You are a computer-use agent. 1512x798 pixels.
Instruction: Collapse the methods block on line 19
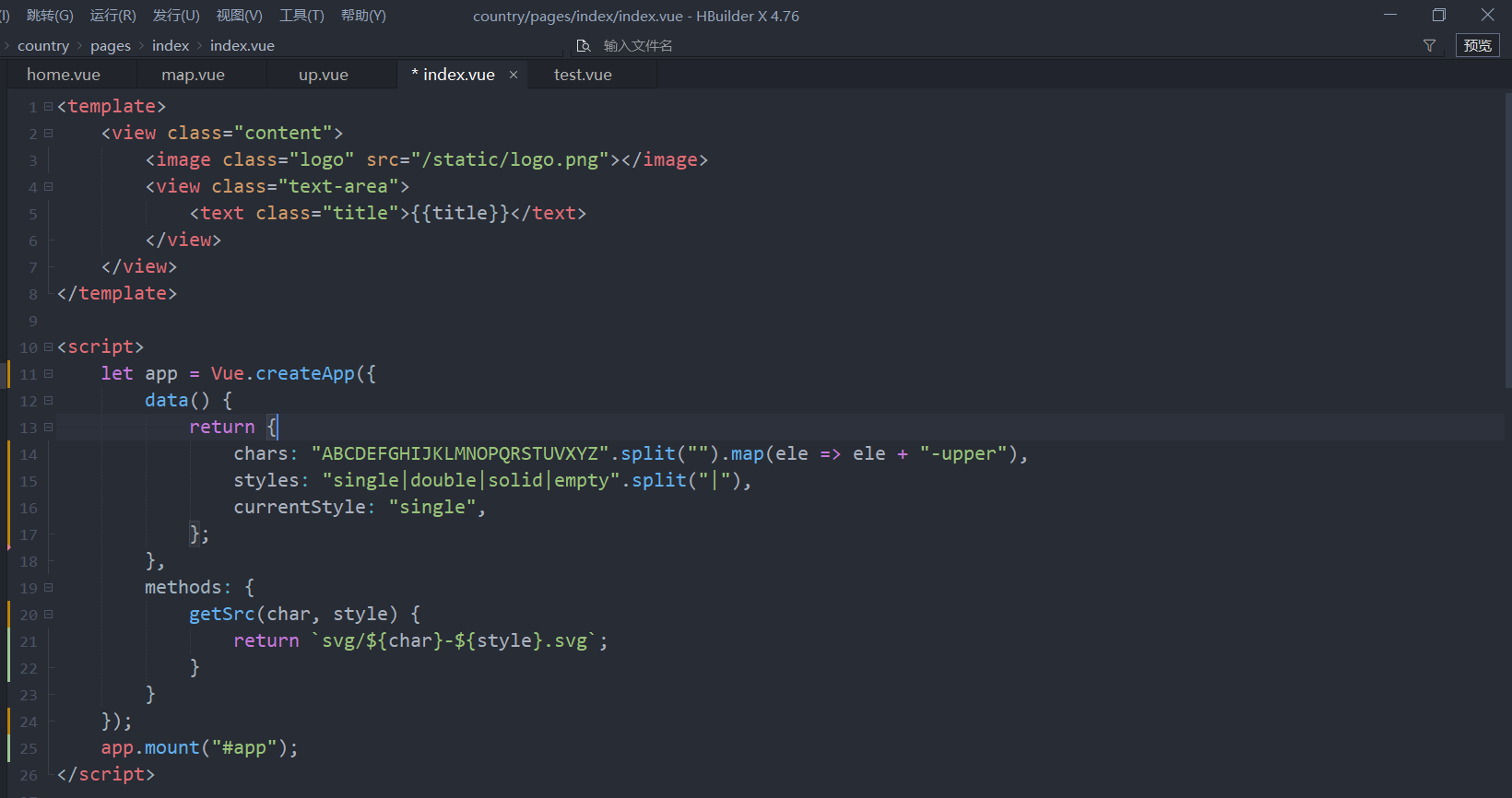(x=49, y=588)
